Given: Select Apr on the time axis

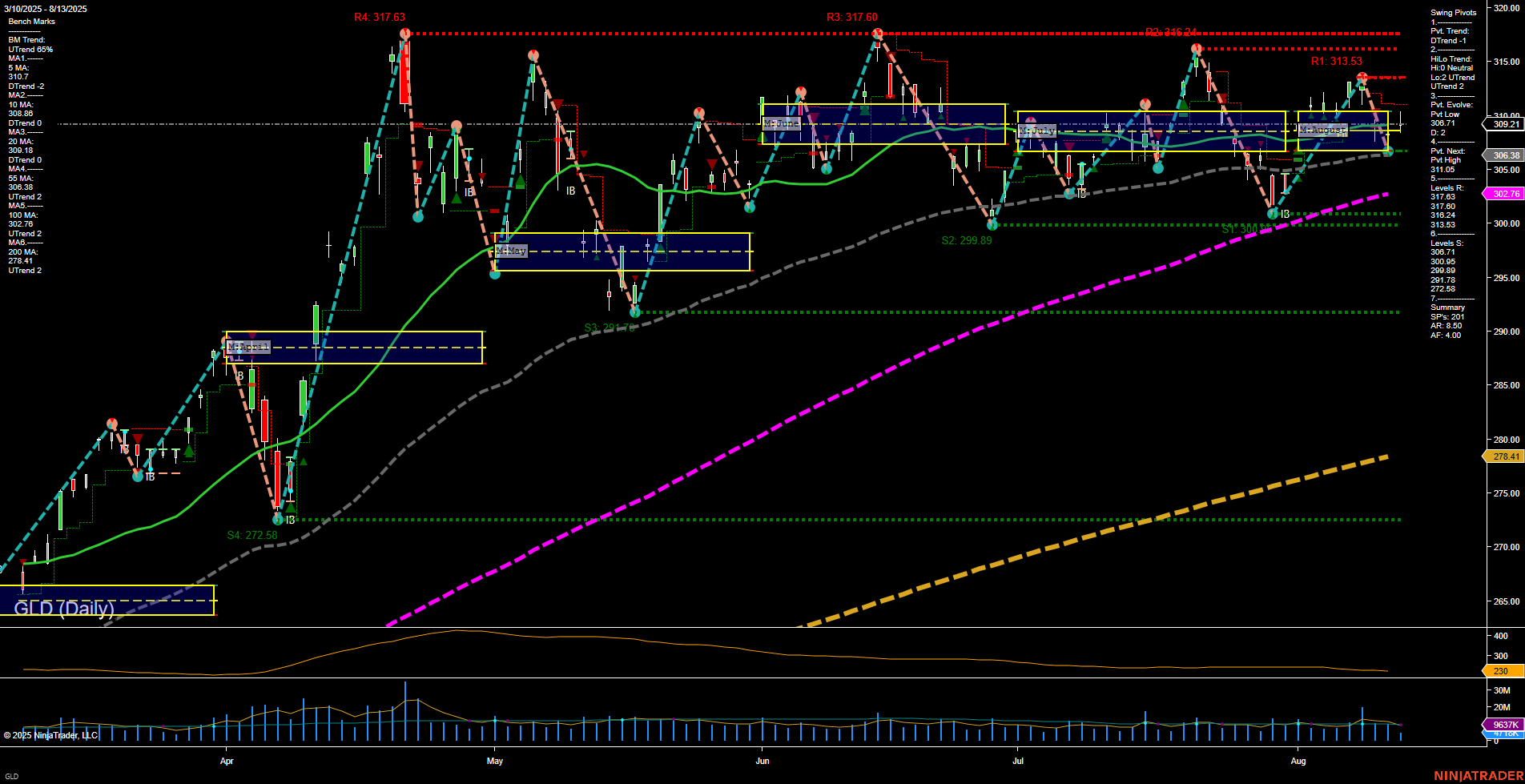Looking at the screenshot, I should (x=227, y=761).
